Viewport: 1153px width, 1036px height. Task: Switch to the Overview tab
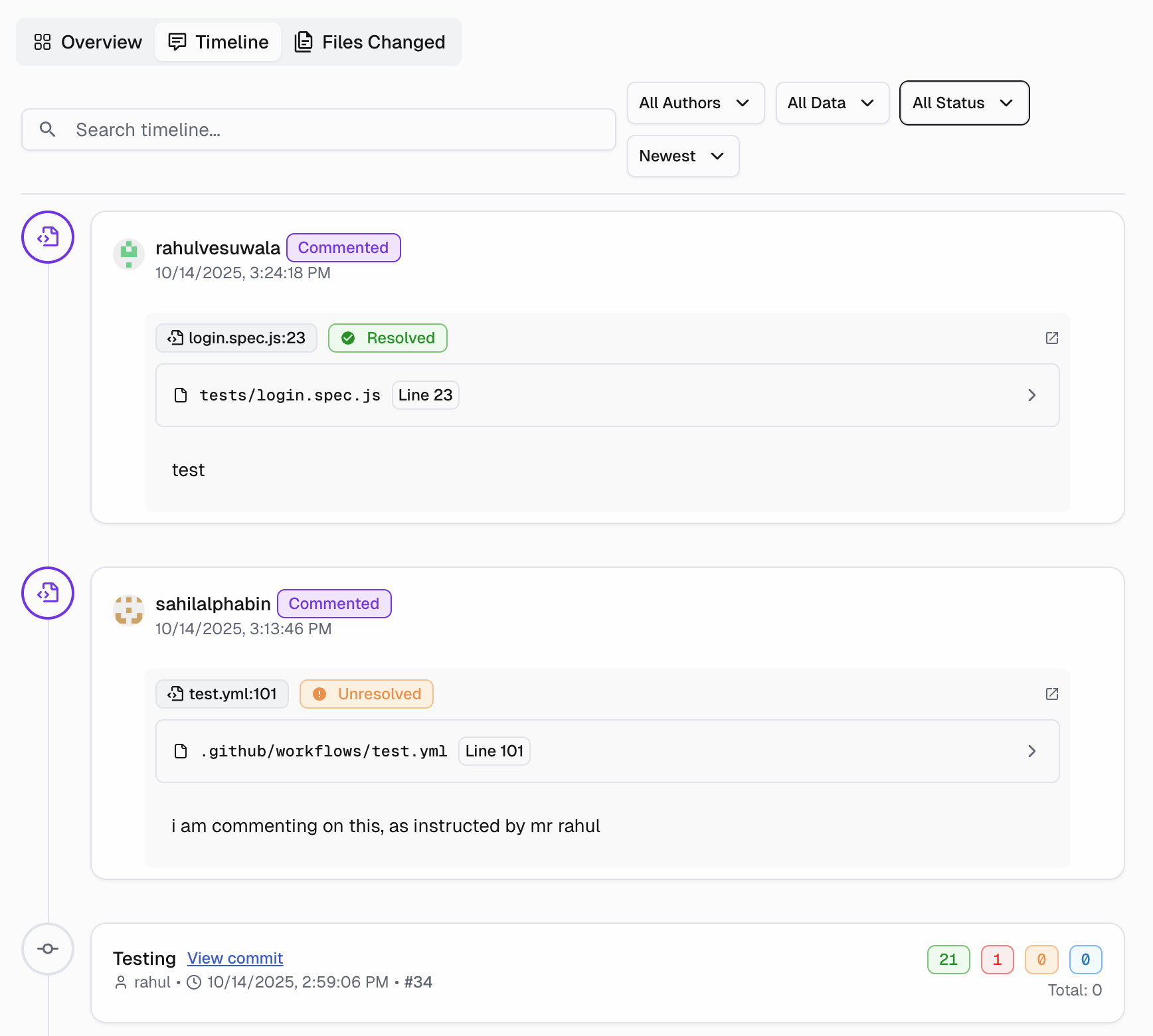pos(88,42)
